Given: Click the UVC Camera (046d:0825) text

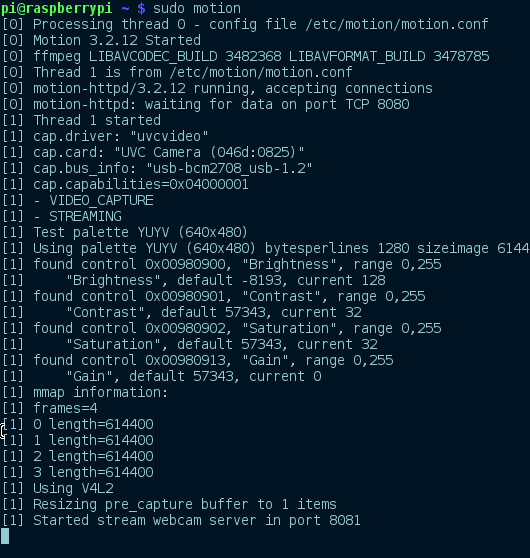Looking at the screenshot, I should click(x=209, y=152).
